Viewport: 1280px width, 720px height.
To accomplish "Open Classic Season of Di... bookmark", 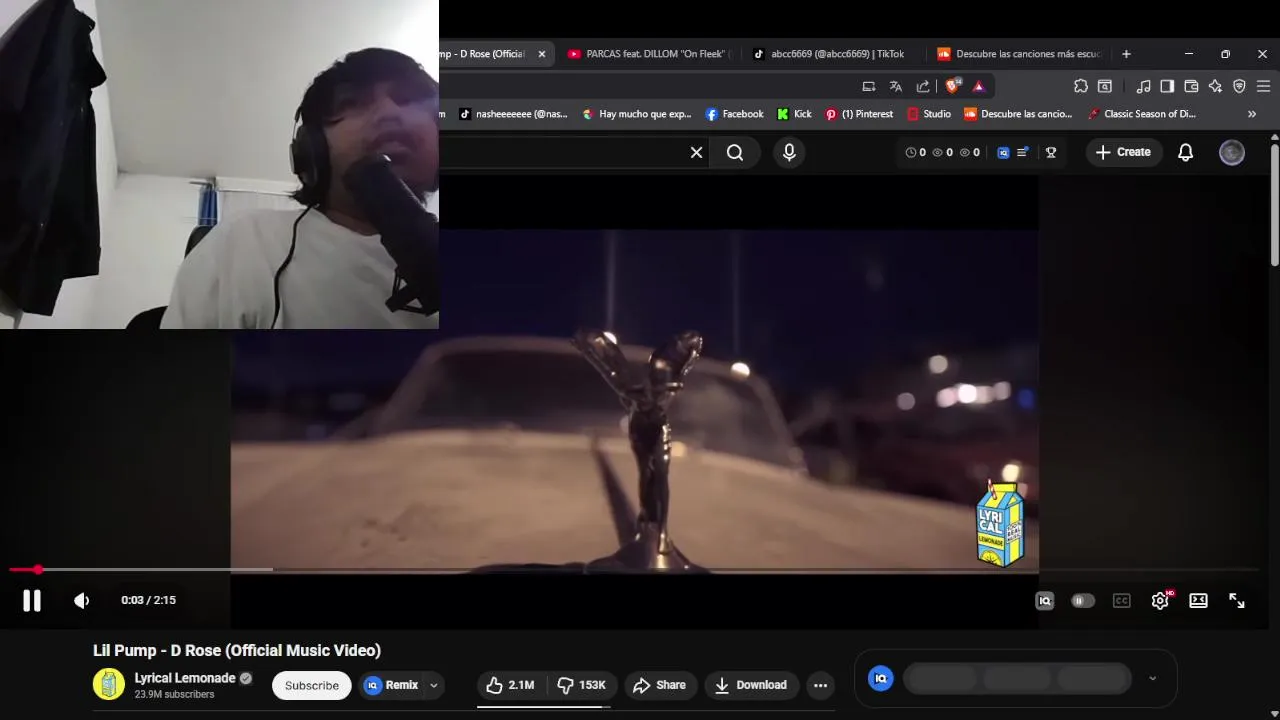I will (x=1141, y=114).
